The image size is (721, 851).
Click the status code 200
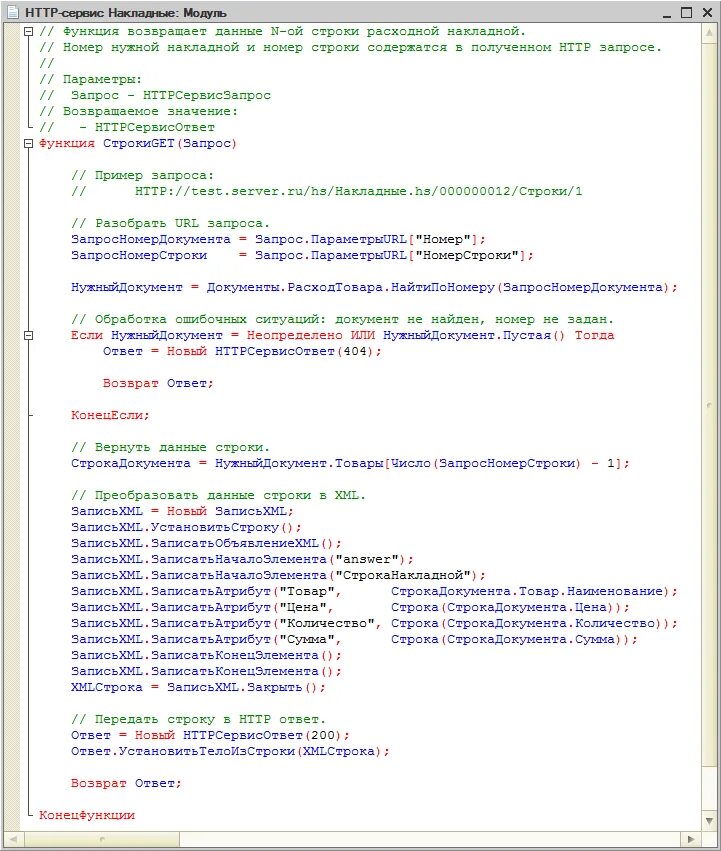coord(322,735)
